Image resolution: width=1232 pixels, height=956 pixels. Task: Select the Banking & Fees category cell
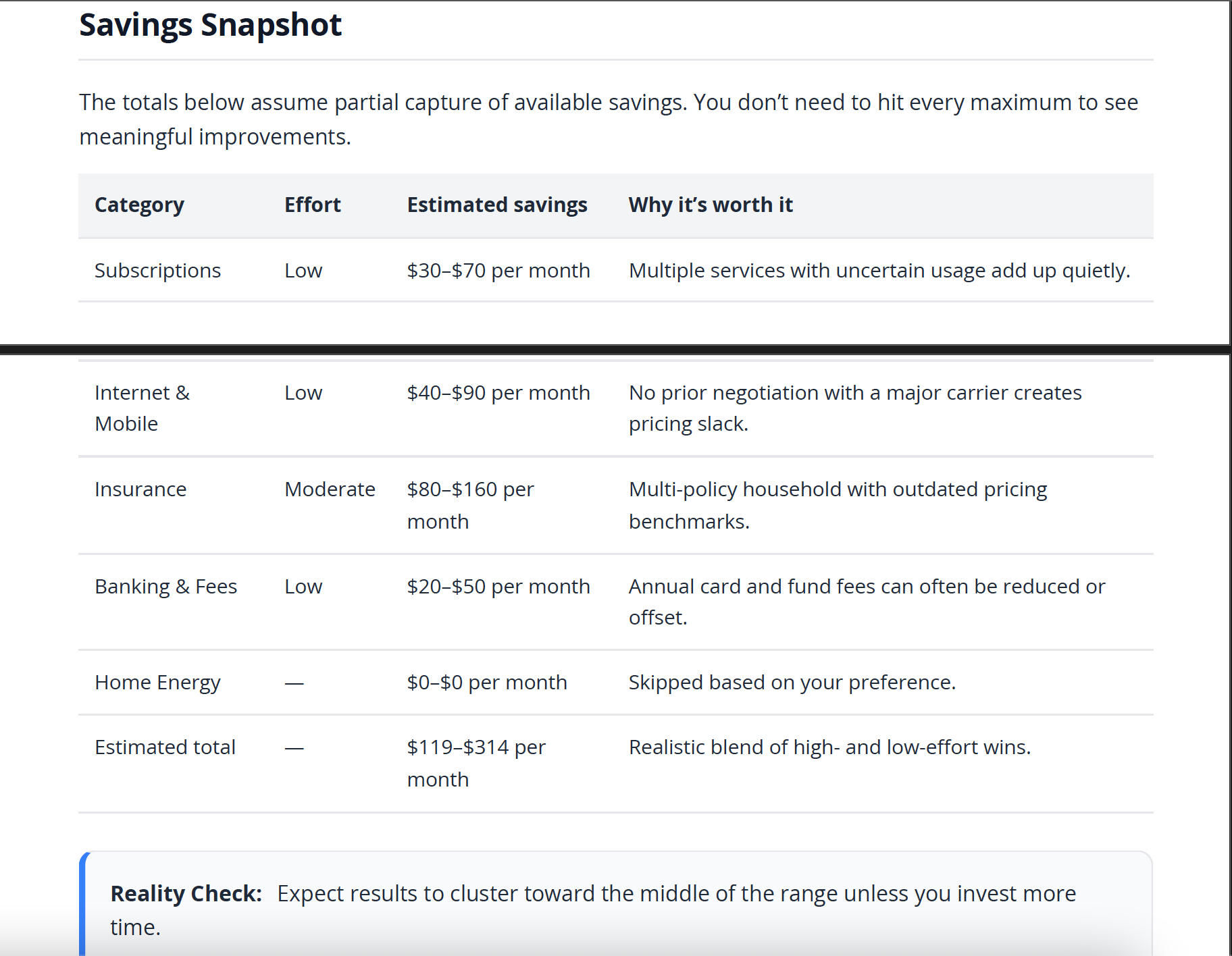[x=165, y=587]
